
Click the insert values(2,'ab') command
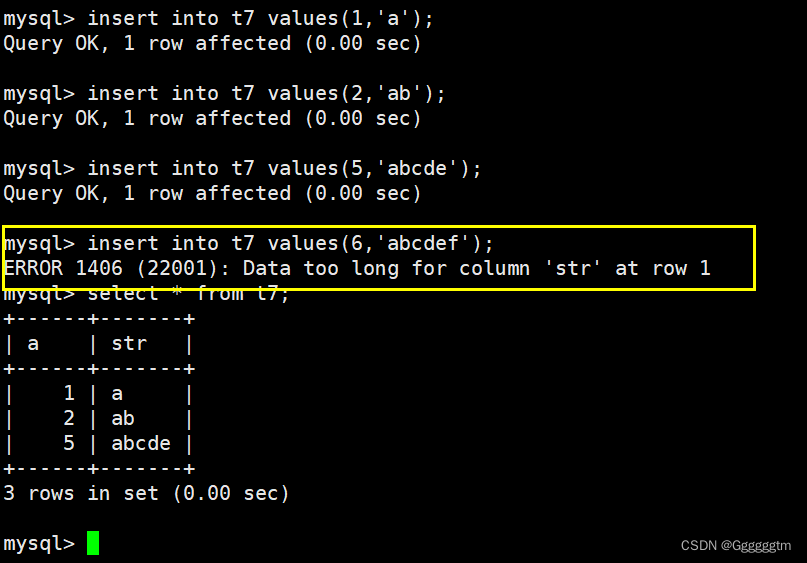[x=224, y=94]
